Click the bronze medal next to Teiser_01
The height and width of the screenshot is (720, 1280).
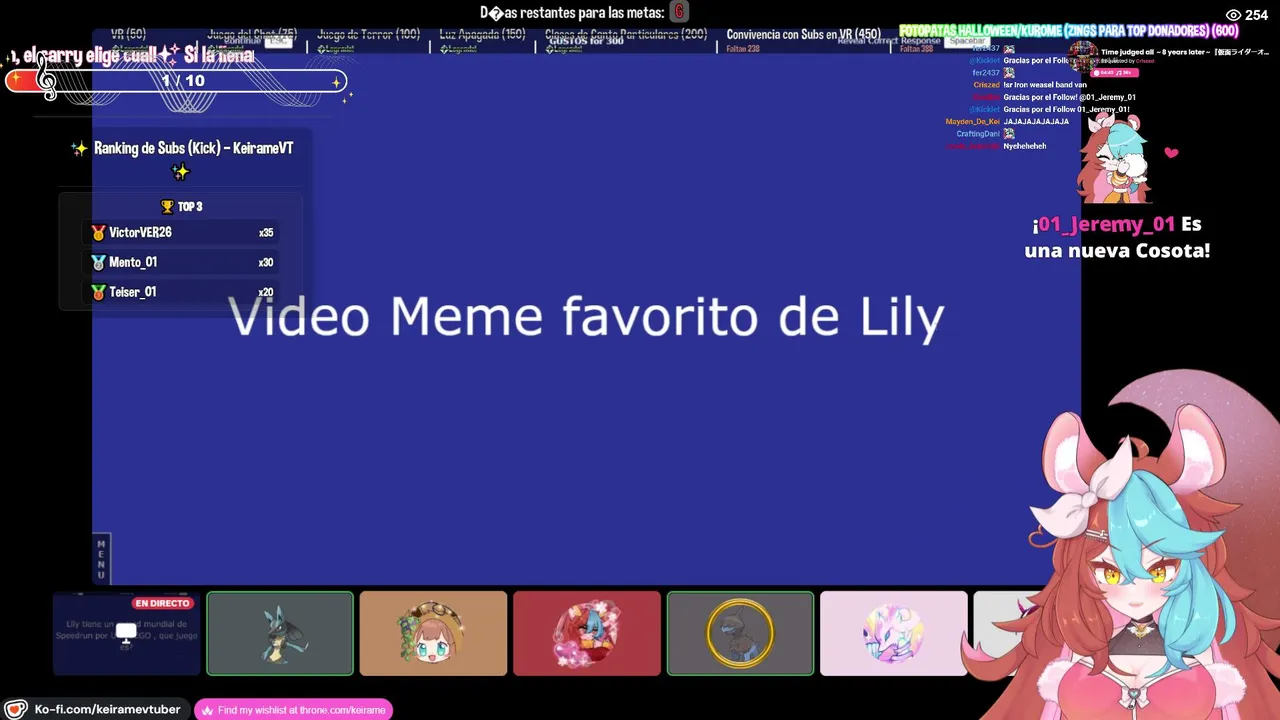tap(98, 293)
